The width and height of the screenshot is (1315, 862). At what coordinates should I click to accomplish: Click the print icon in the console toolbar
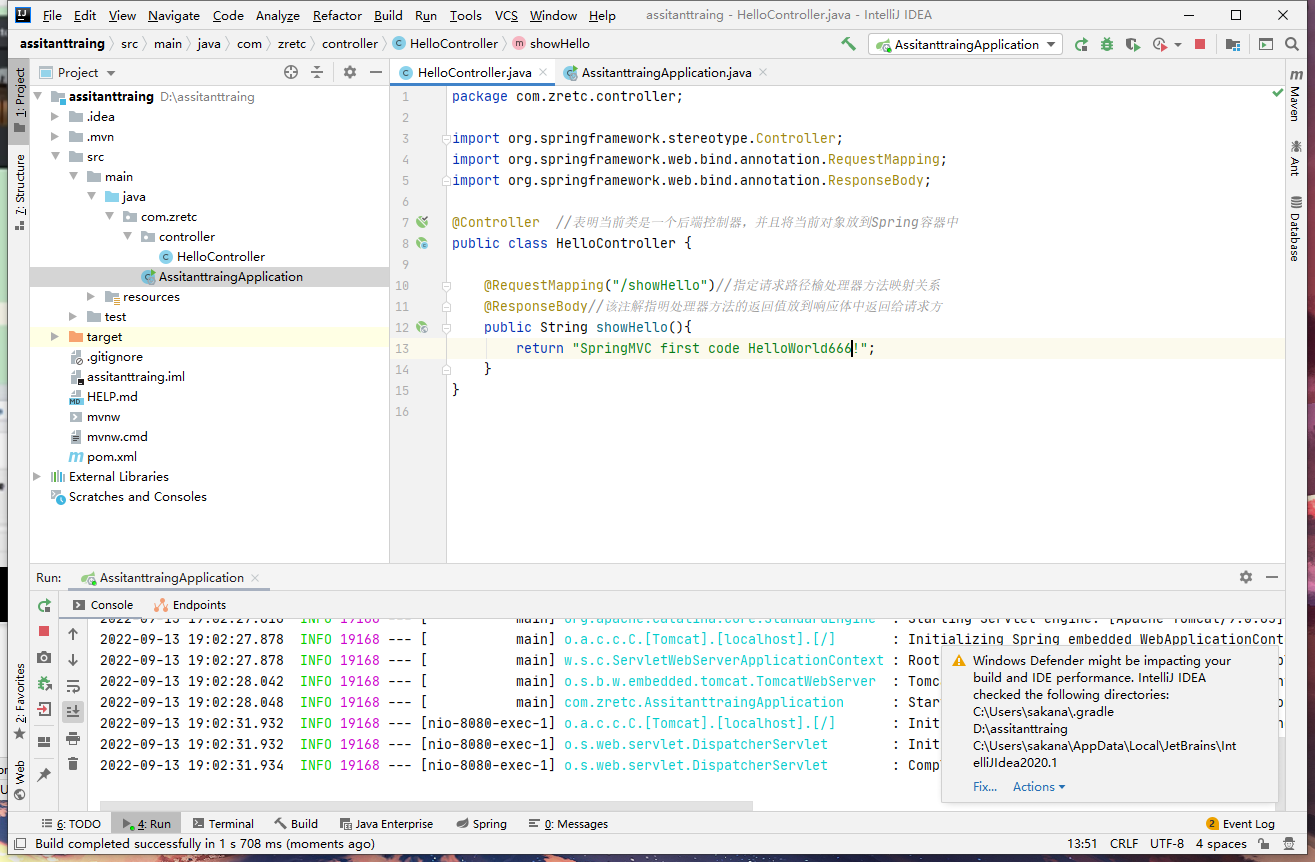(73, 738)
